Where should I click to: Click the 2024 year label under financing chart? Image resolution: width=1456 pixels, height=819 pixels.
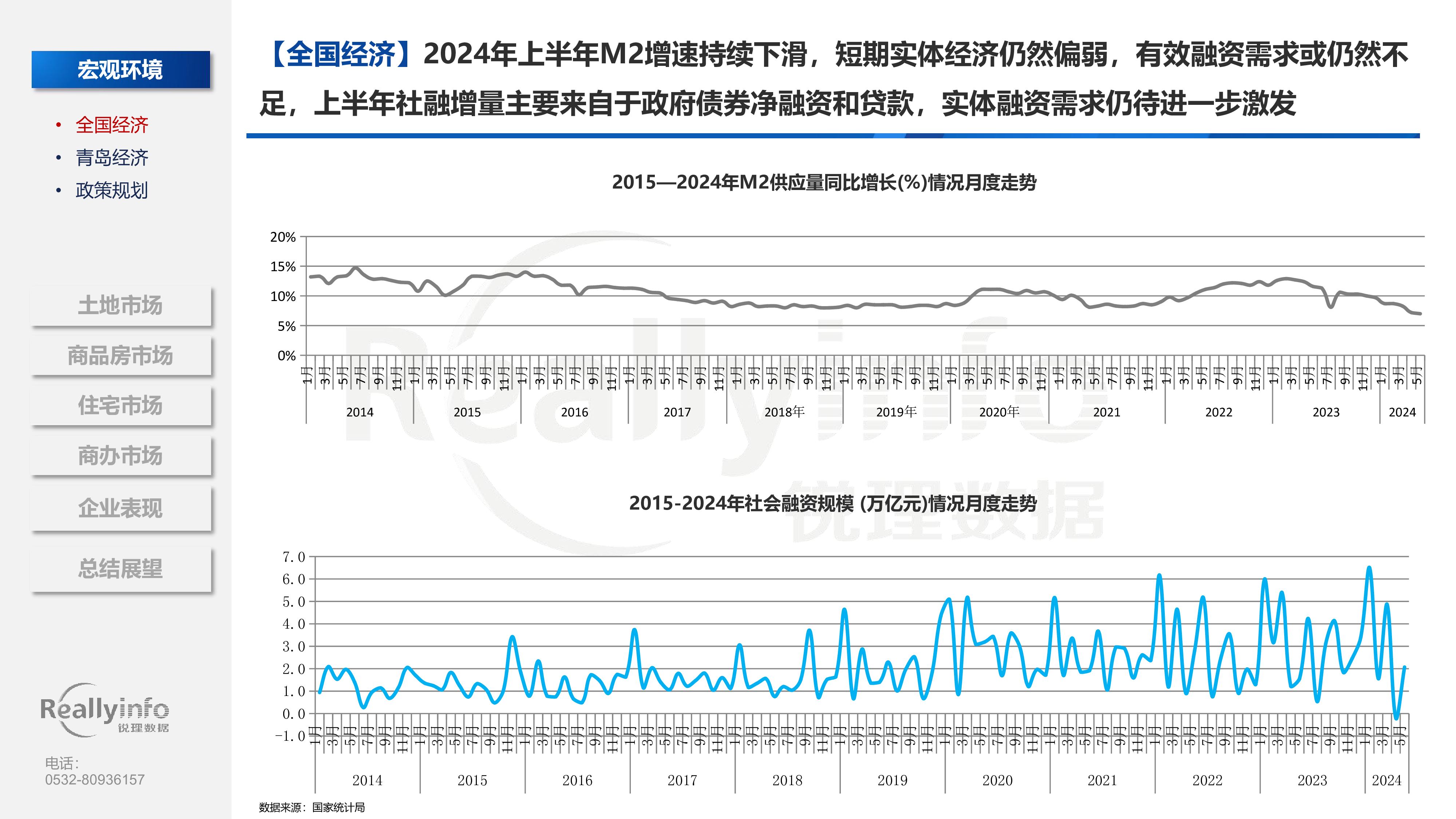(1386, 780)
